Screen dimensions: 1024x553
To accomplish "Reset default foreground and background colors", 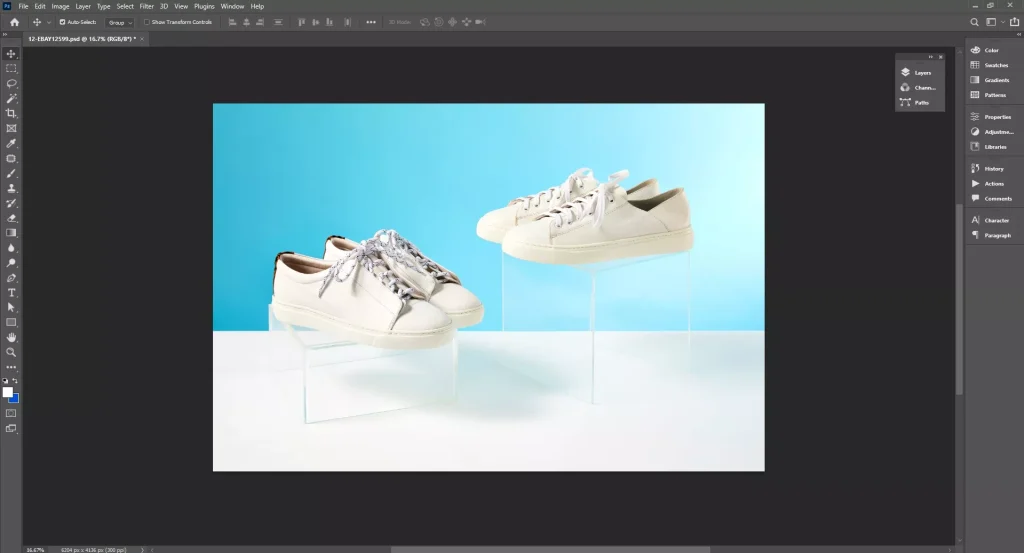I will [x=5, y=381].
